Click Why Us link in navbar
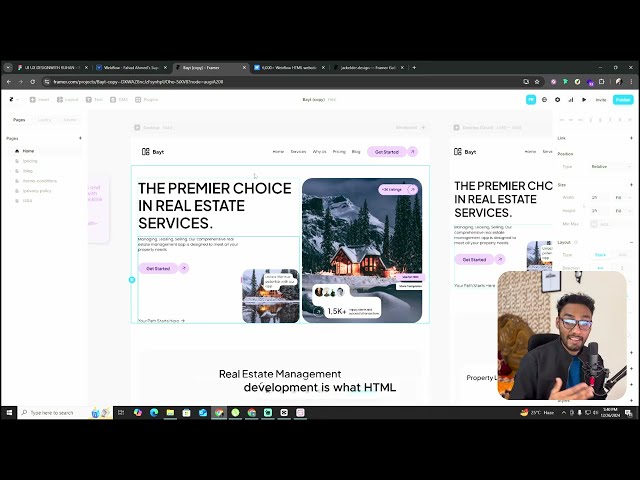 click(x=320, y=151)
